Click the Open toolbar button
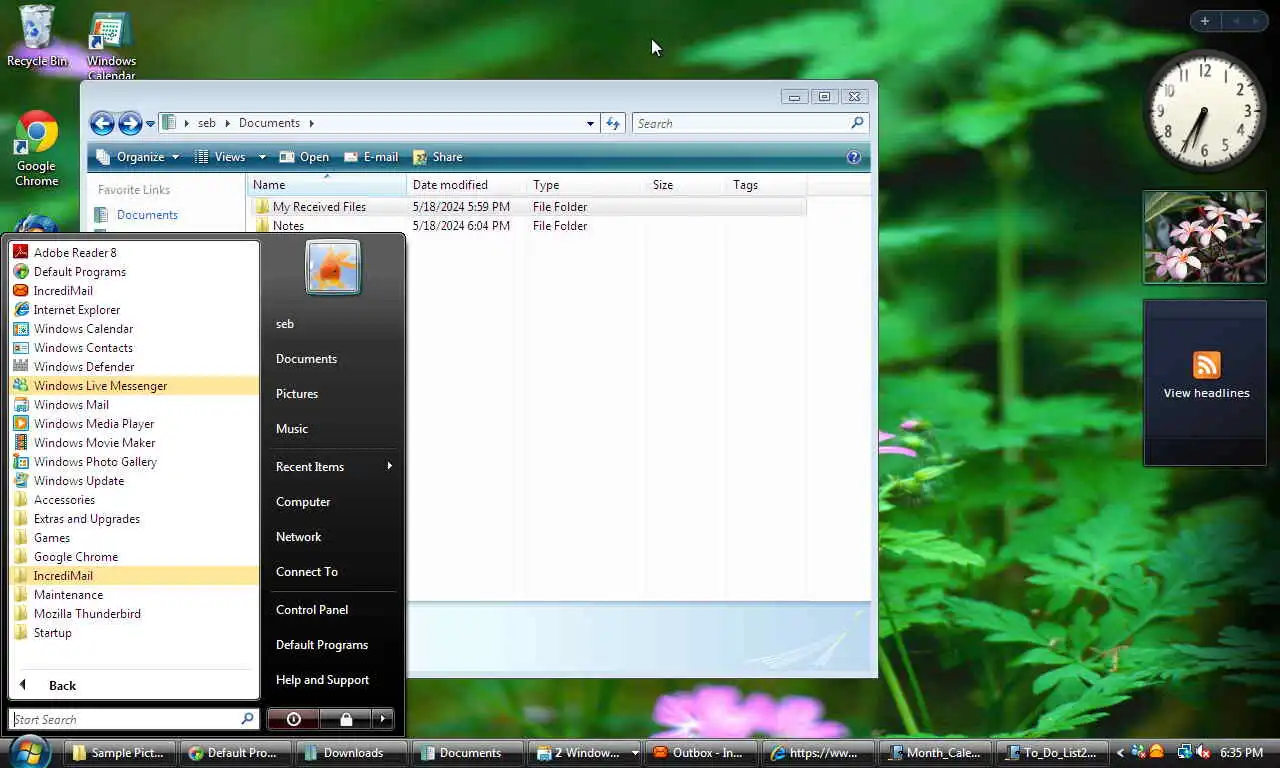1280x768 pixels. click(x=304, y=157)
